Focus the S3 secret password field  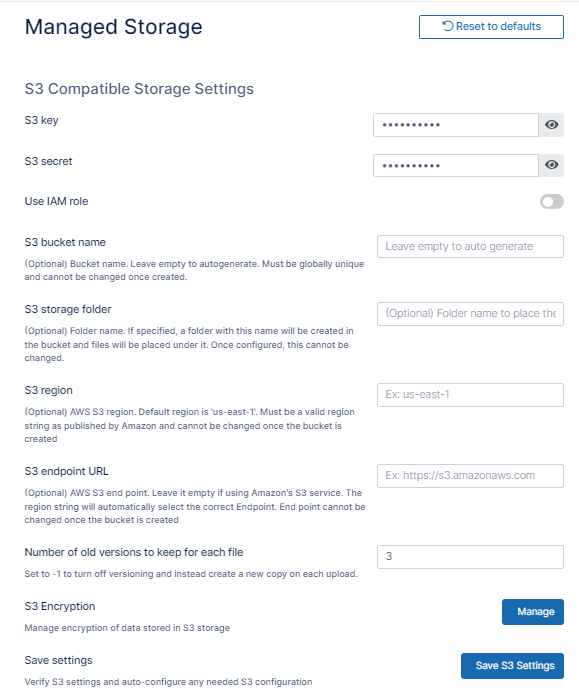(x=456, y=165)
